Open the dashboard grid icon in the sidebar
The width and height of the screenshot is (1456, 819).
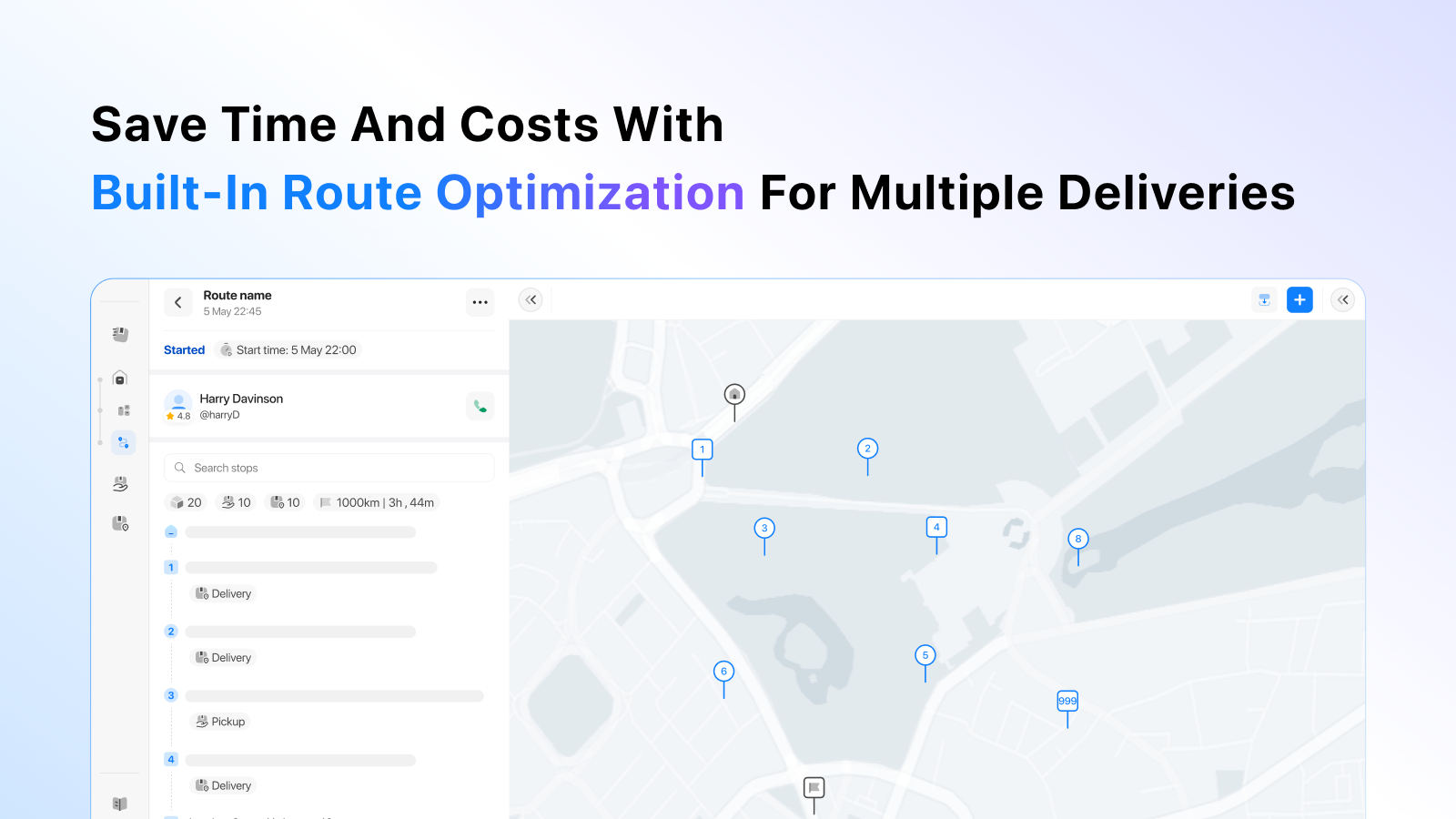tap(124, 410)
